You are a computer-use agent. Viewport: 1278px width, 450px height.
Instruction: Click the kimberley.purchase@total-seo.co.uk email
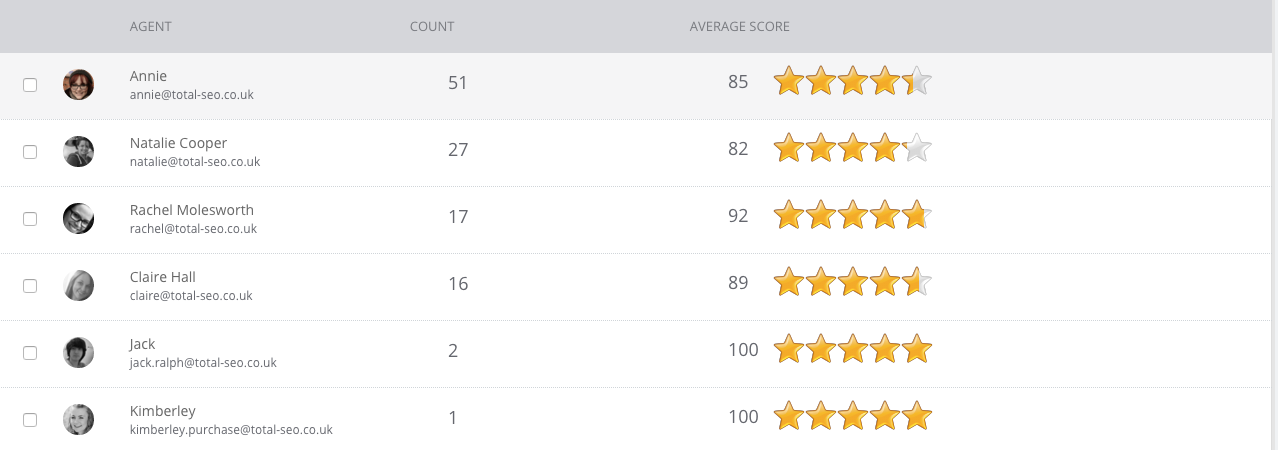click(x=230, y=430)
